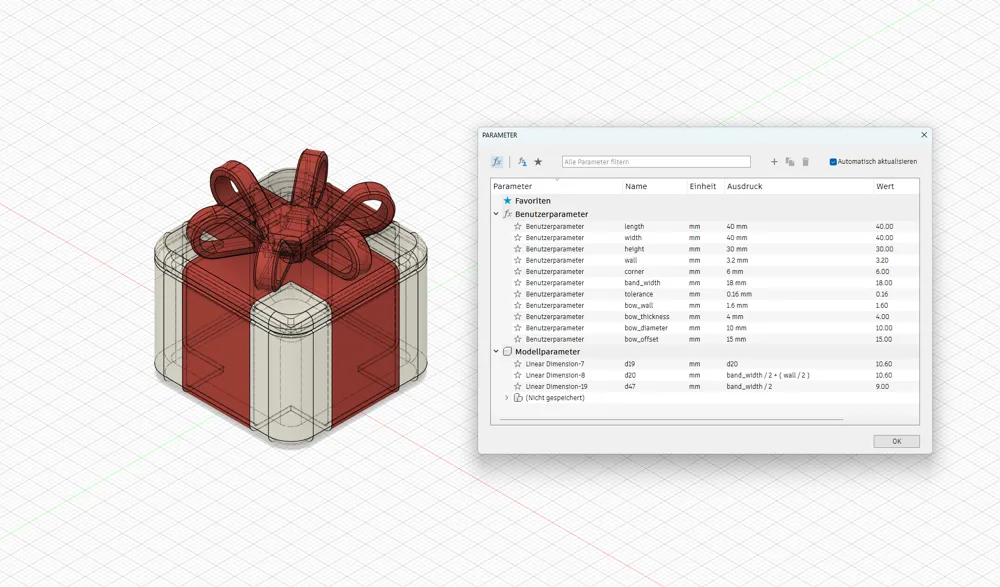Confirm the dialog with OK

[x=895, y=441]
